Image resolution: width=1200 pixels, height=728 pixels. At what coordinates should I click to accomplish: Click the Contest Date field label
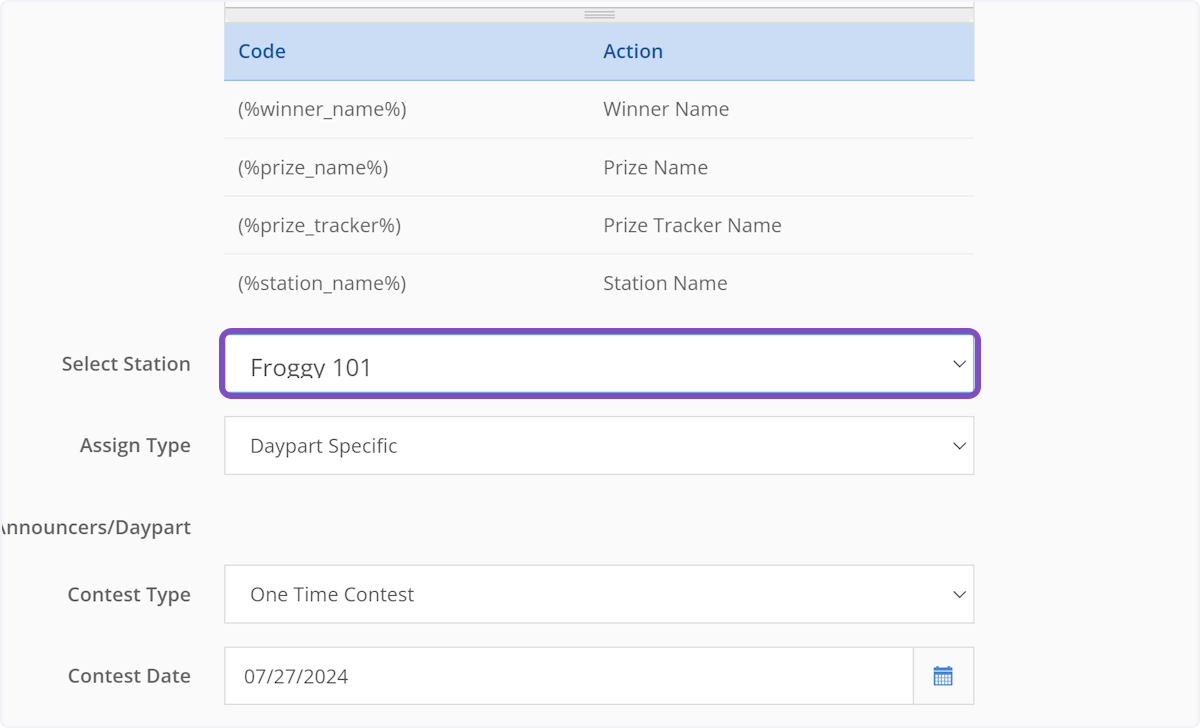[x=129, y=676]
